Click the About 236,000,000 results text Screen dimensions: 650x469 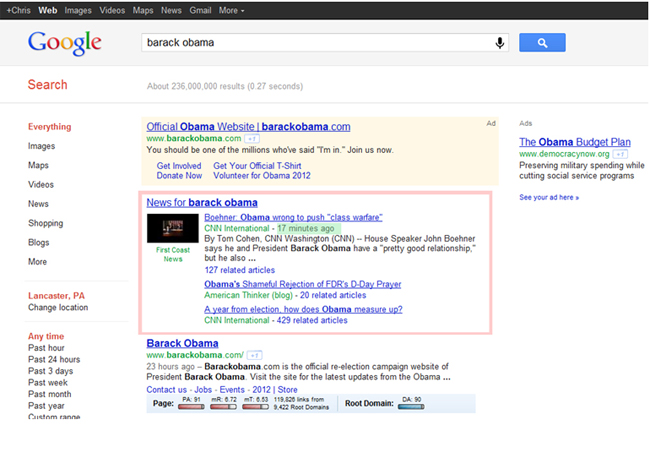[x=225, y=86]
